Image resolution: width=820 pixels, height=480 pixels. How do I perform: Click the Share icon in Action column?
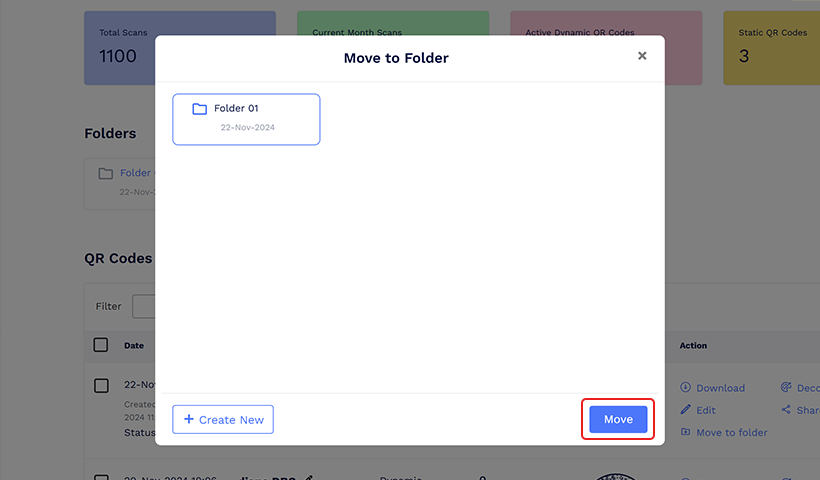tap(786, 409)
